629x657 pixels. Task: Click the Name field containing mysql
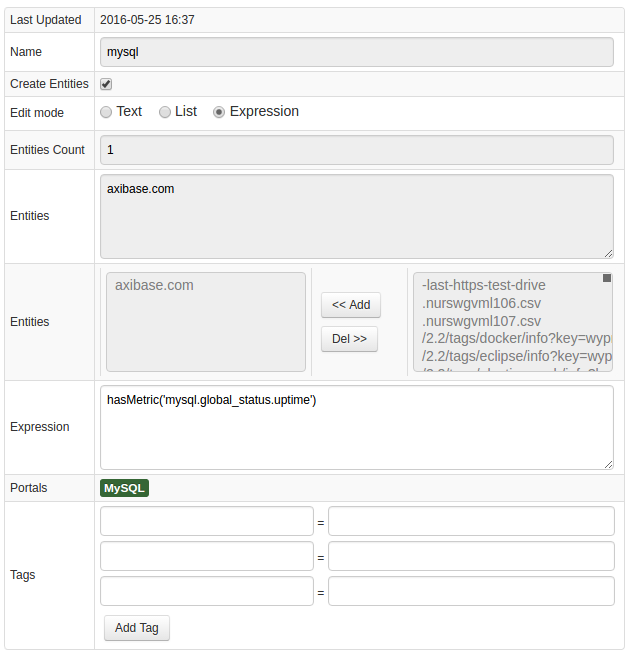(x=357, y=52)
